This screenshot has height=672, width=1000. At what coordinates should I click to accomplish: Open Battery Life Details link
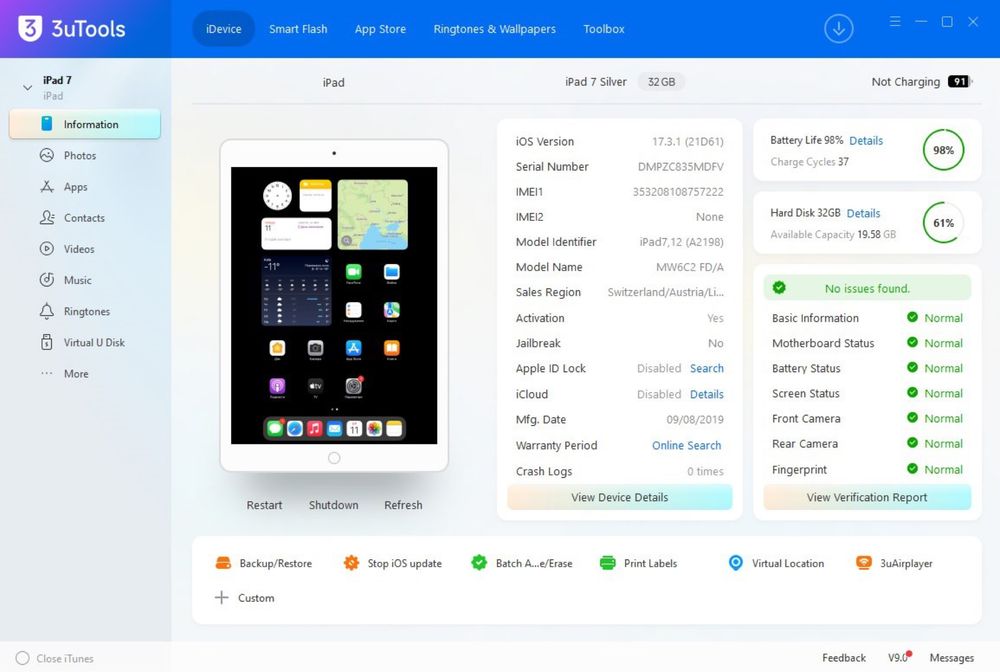coord(866,140)
